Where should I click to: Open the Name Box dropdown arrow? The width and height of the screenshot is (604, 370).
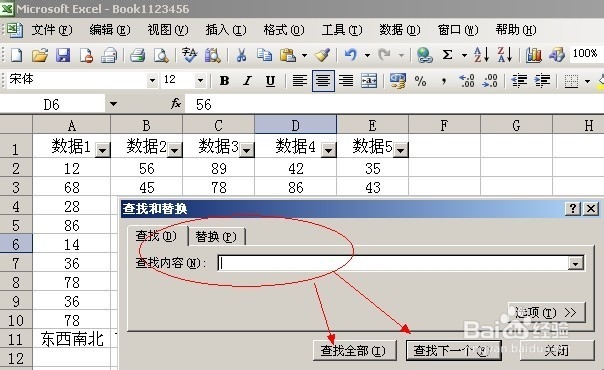[x=113, y=104]
